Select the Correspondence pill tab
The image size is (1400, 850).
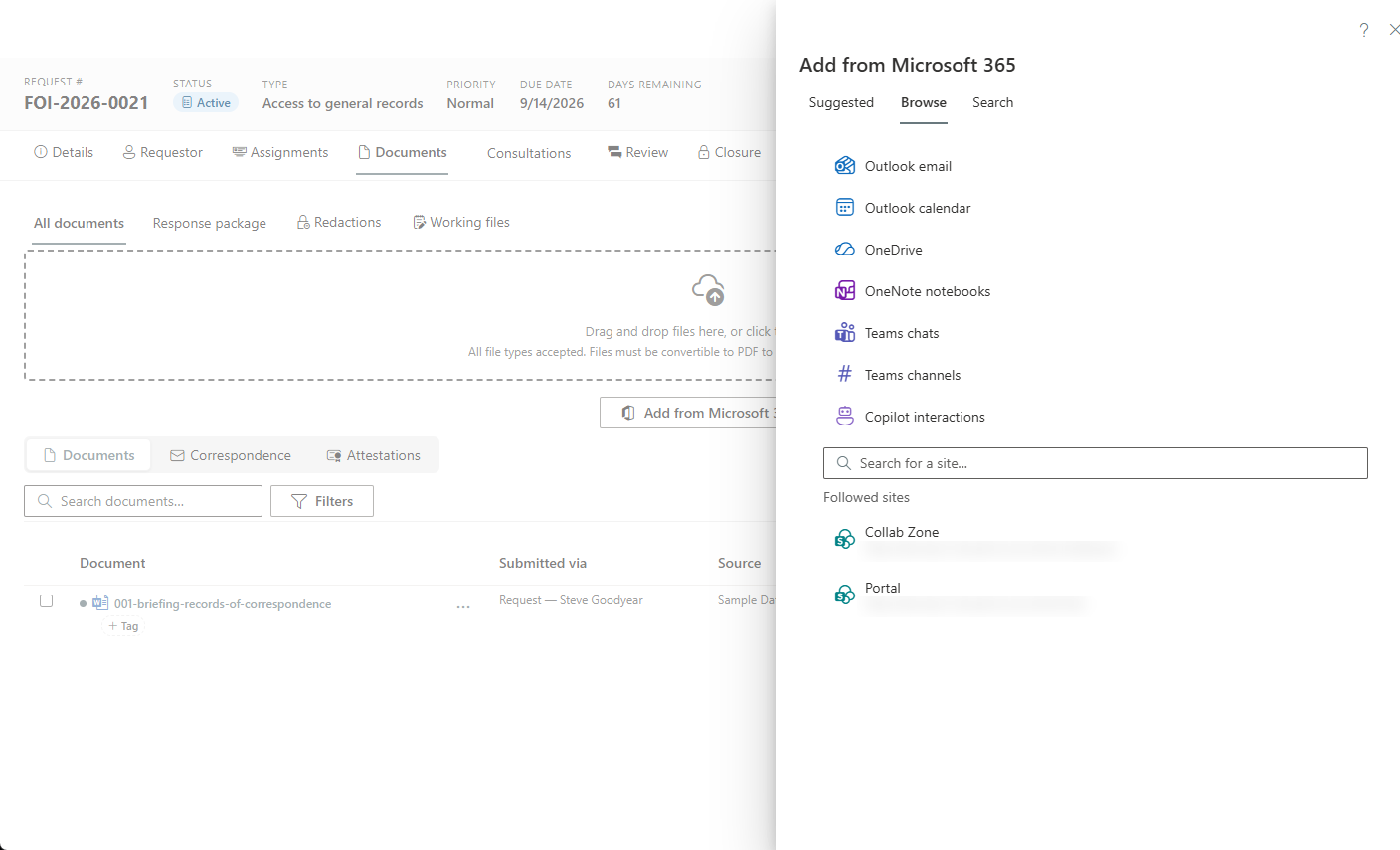point(231,455)
